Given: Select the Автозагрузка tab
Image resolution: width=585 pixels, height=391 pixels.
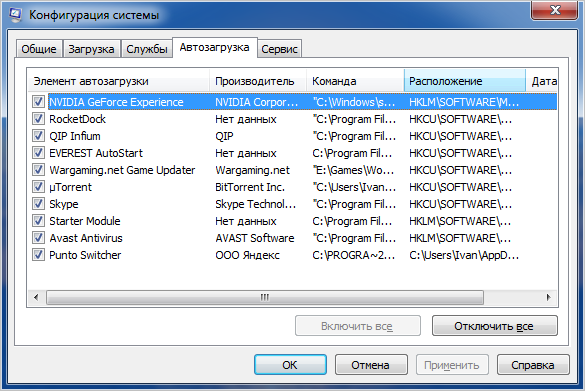Looking at the screenshot, I should coord(215,47).
